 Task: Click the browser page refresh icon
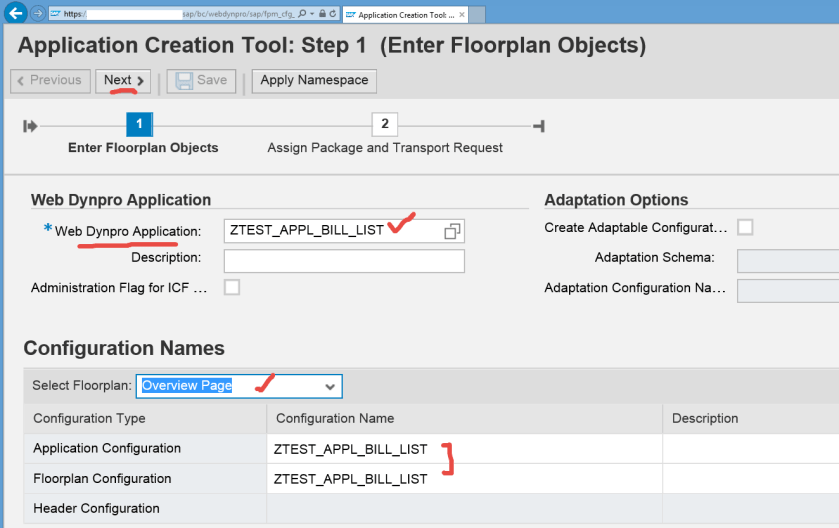333,15
